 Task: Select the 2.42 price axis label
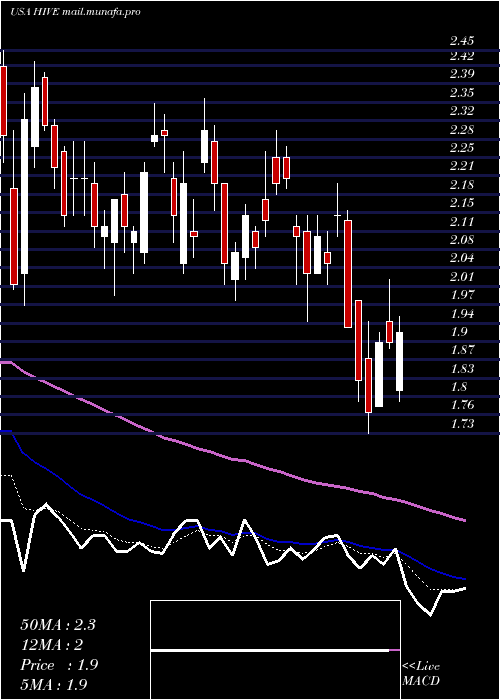point(462,56)
